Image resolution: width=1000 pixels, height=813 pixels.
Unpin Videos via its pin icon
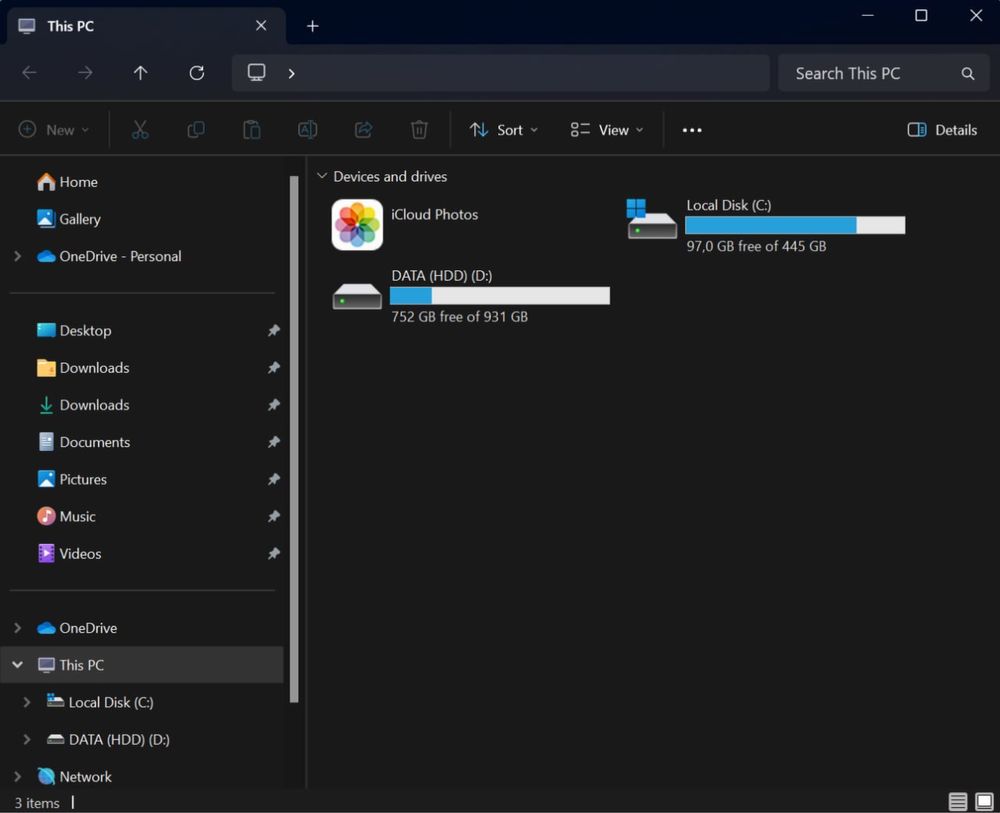274,553
